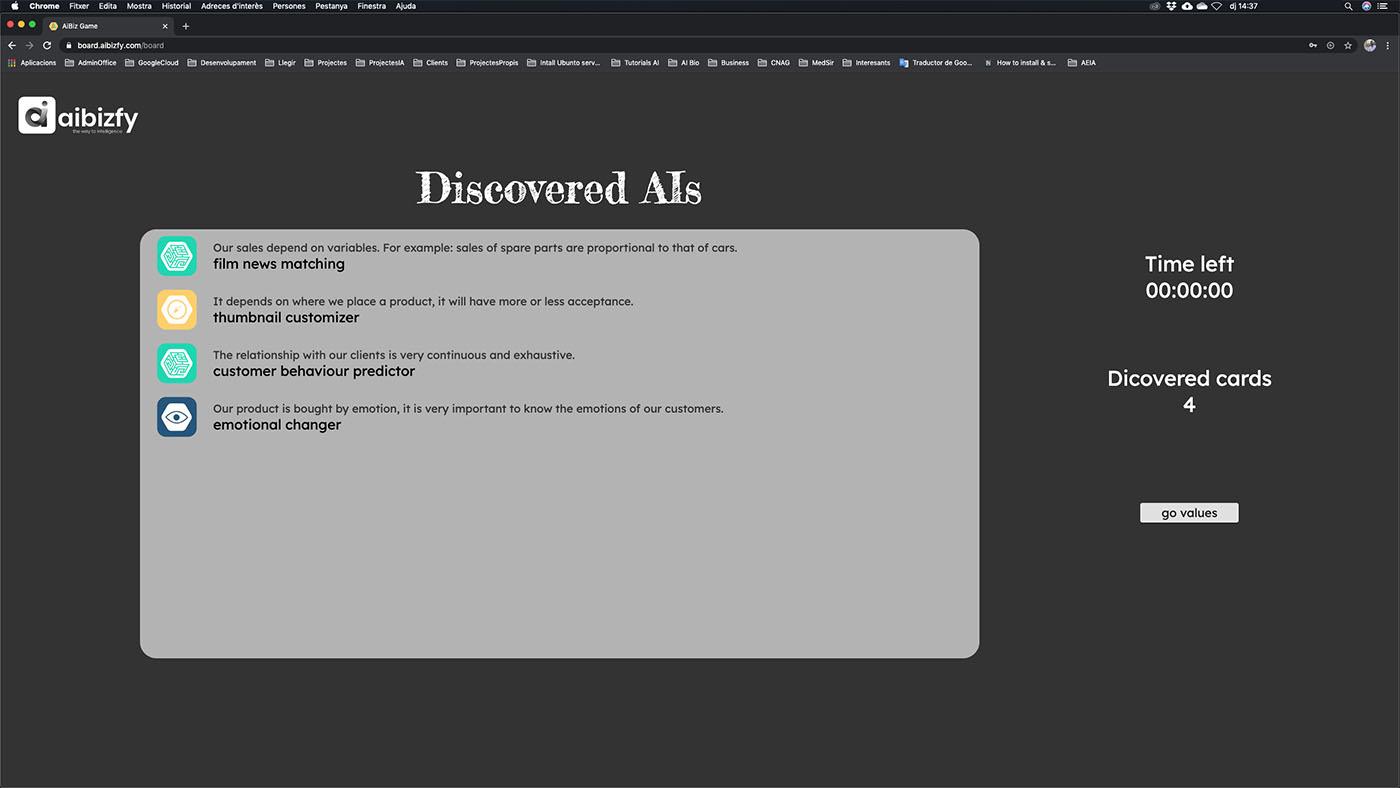Click the film news matching title
The width and height of the screenshot is (1400, 788).
(x=279, y=264)
